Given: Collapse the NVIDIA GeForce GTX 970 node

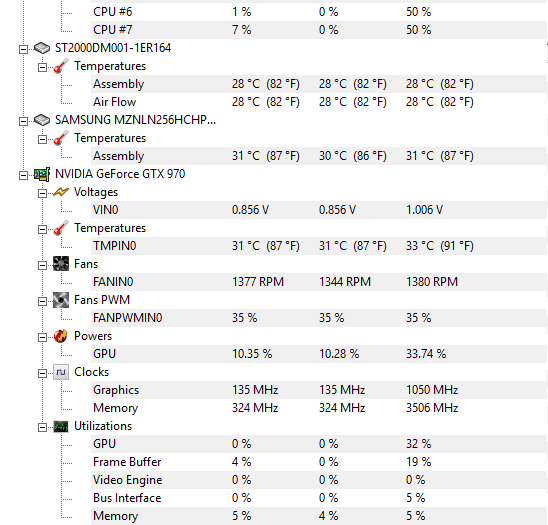Looking at the screenshot, I should [23, 175].
